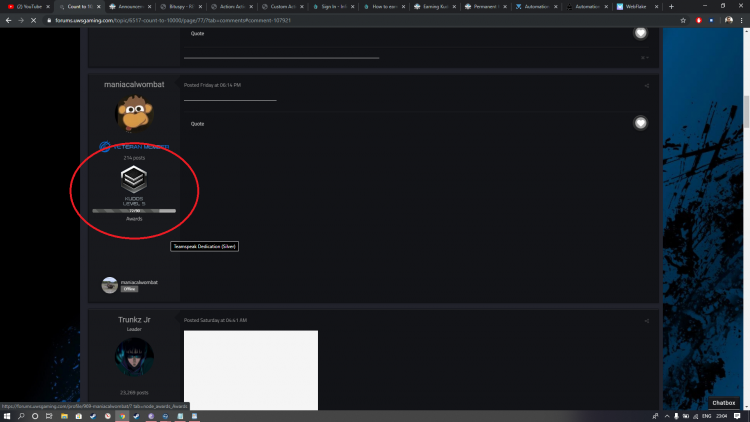Image resolution: width=750 pixels, height=422 pixels.
Task: Open the Chatbox button
Action: (x=723, y=403)
